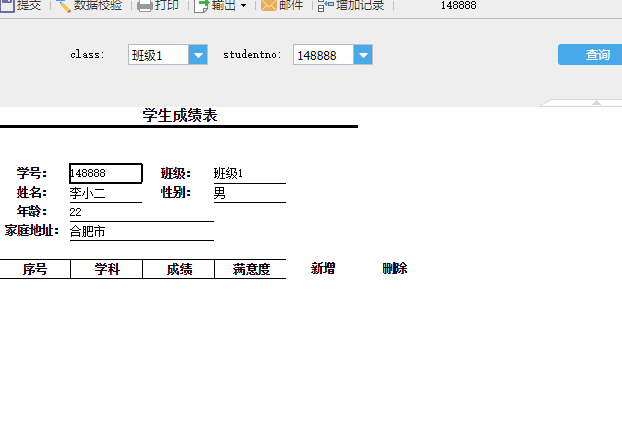
Task: Click the 148888 text in the toolbar
Action: [459, 6]
